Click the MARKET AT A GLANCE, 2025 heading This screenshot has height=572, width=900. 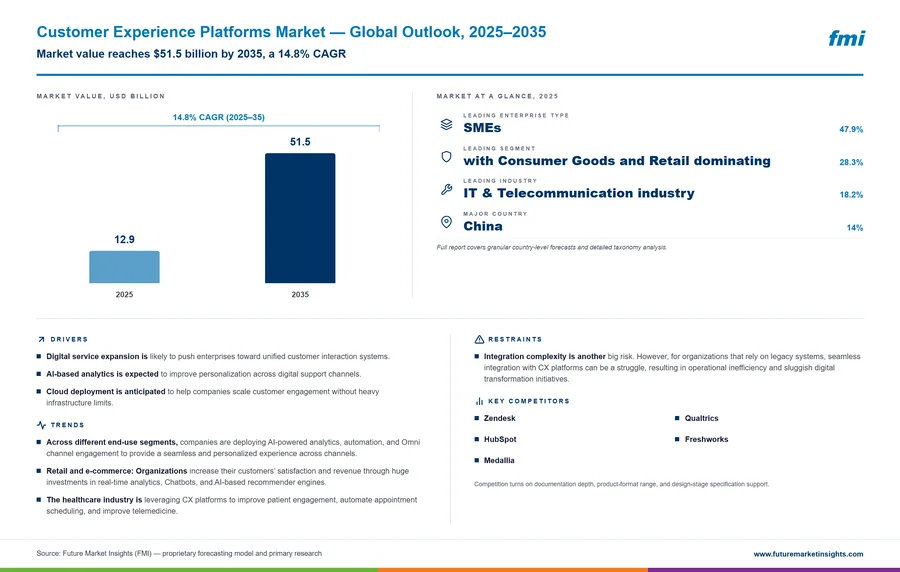tap(497, 96)
